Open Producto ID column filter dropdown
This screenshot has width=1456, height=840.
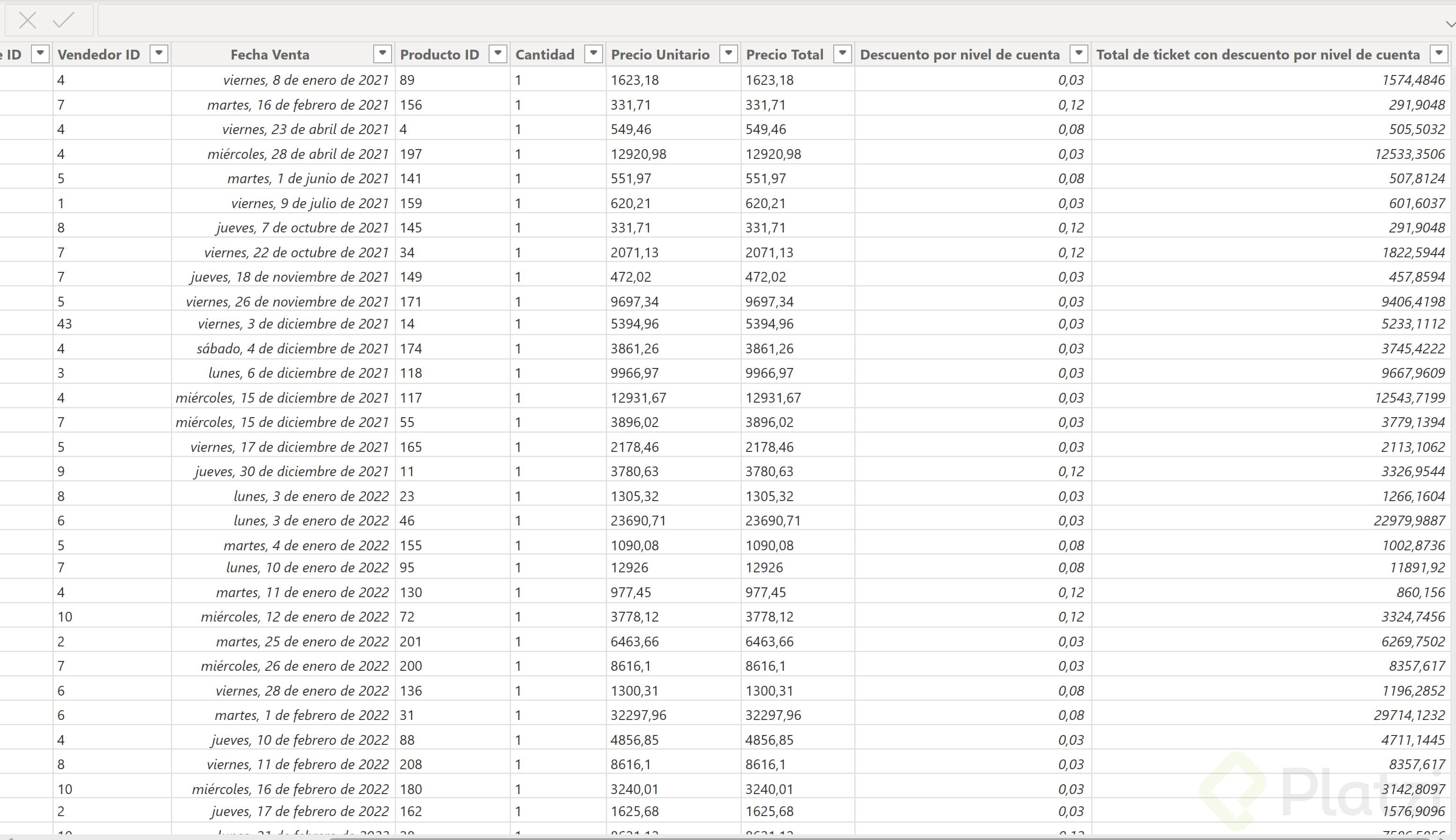tap(498, 54)
